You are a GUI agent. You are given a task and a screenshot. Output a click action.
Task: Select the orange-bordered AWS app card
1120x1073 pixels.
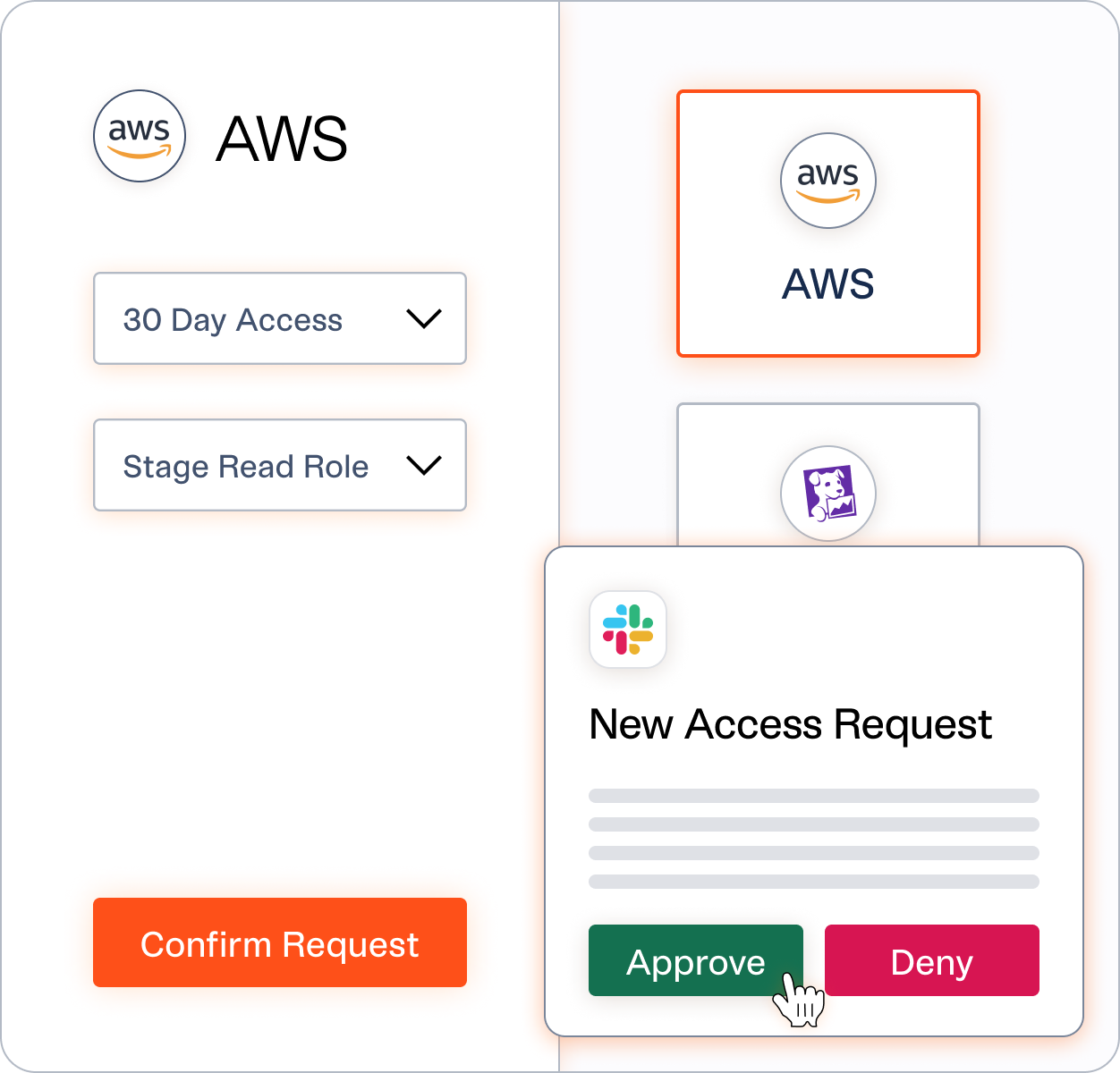click(828, 224)
